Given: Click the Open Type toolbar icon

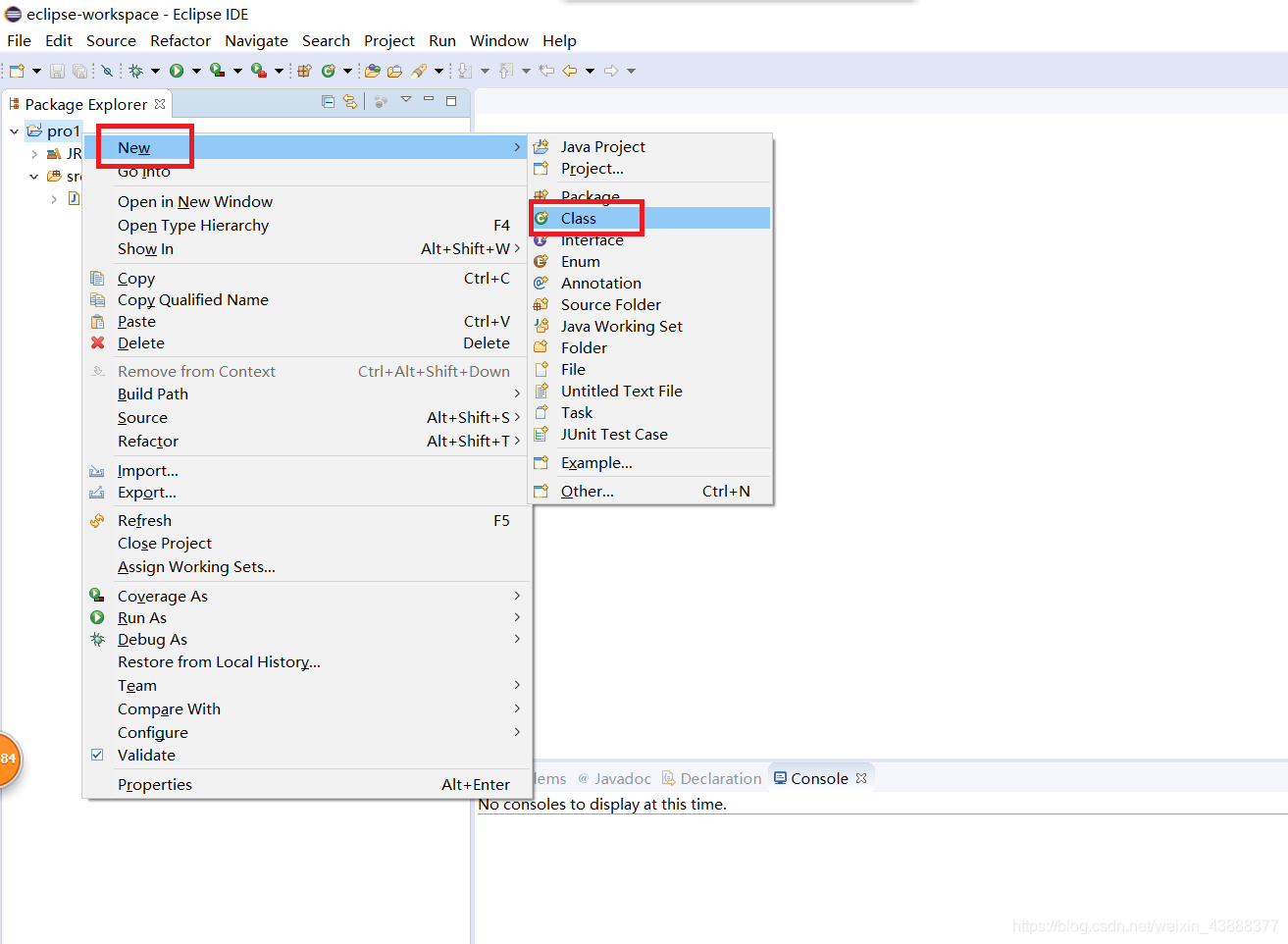Looking at the screenshot, I should point(372,71).
